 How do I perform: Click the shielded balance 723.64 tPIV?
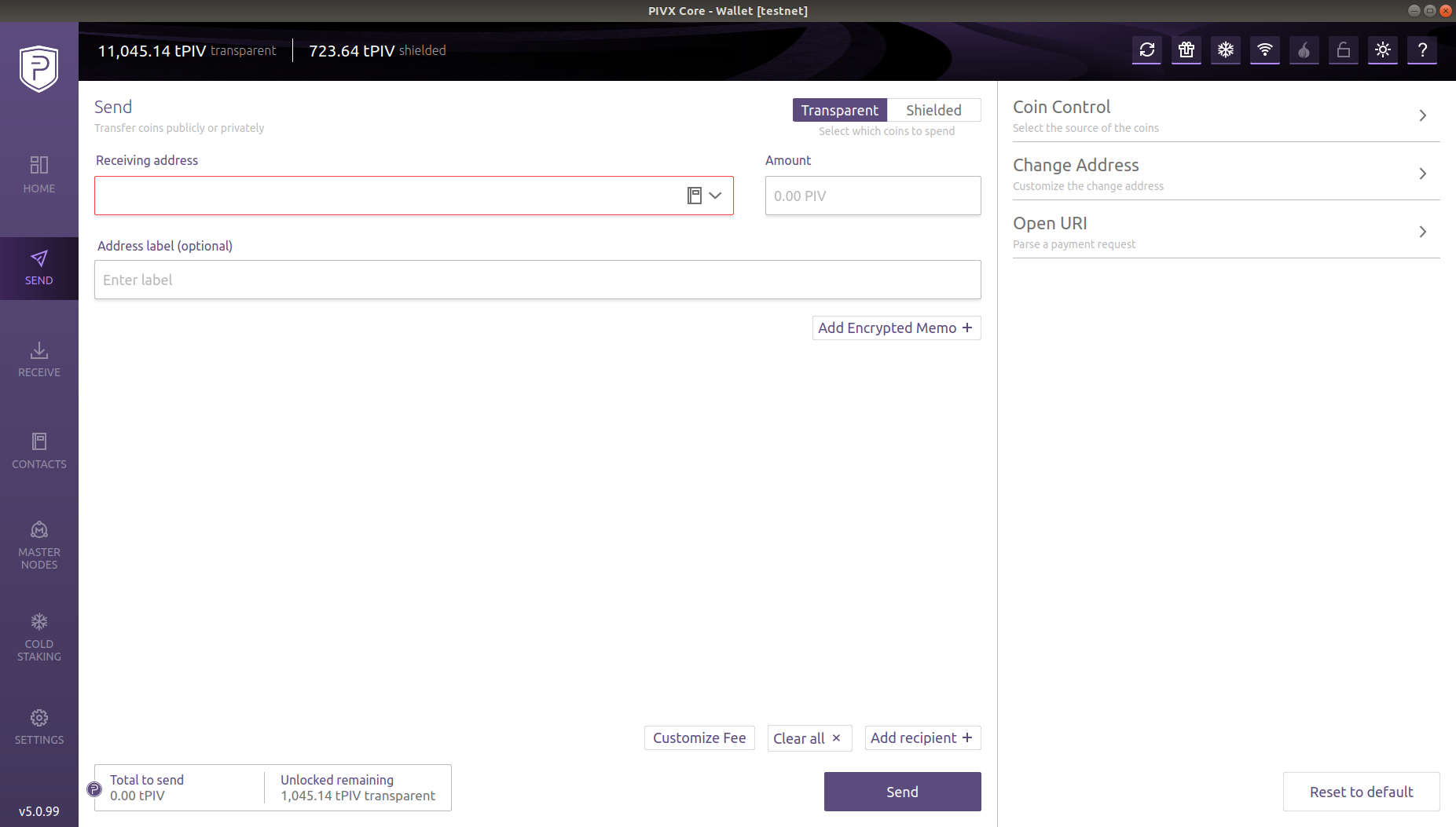(x=351, y=51)
